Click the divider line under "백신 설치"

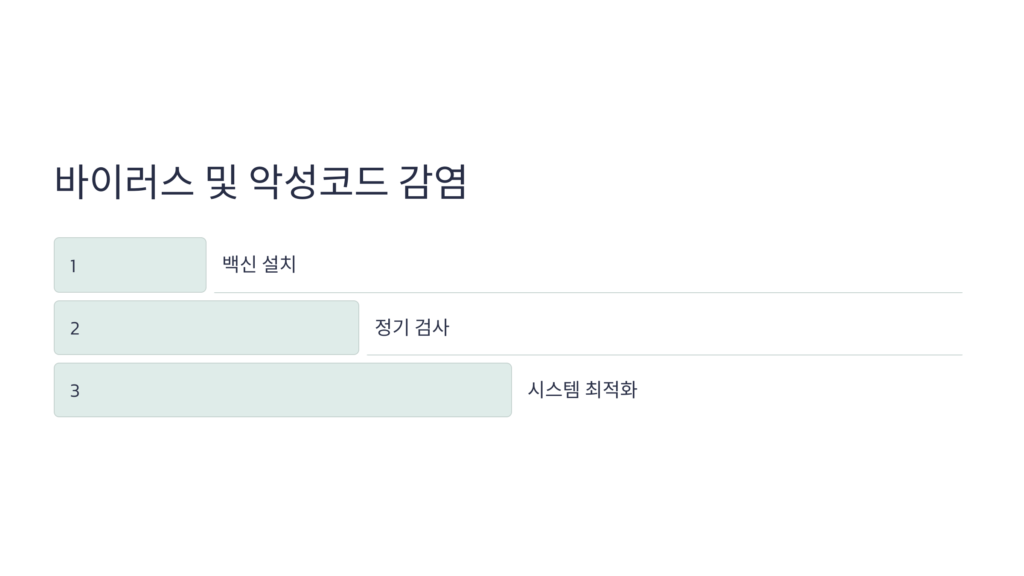click(588, 292)
